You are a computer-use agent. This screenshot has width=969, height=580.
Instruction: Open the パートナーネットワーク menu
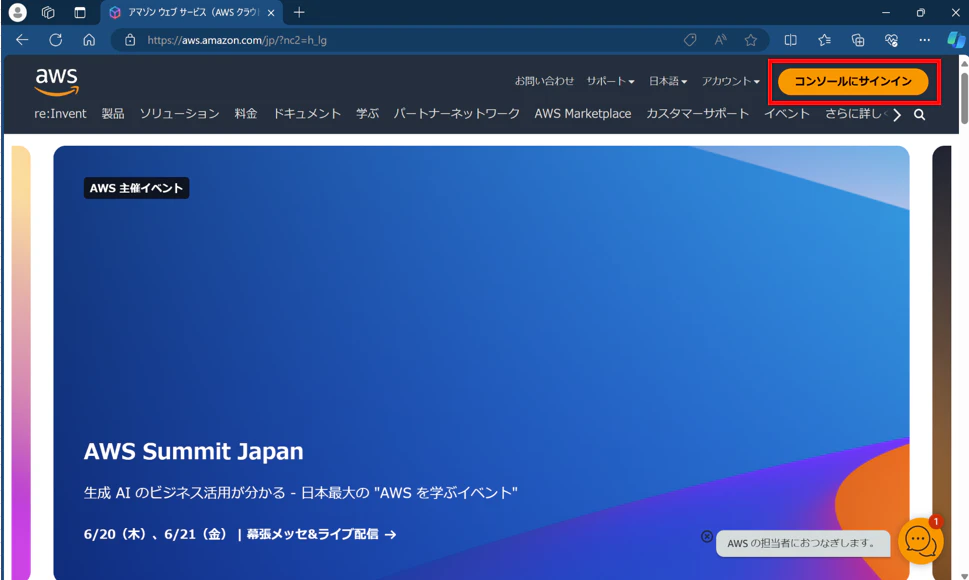click(x=457, y=114)
